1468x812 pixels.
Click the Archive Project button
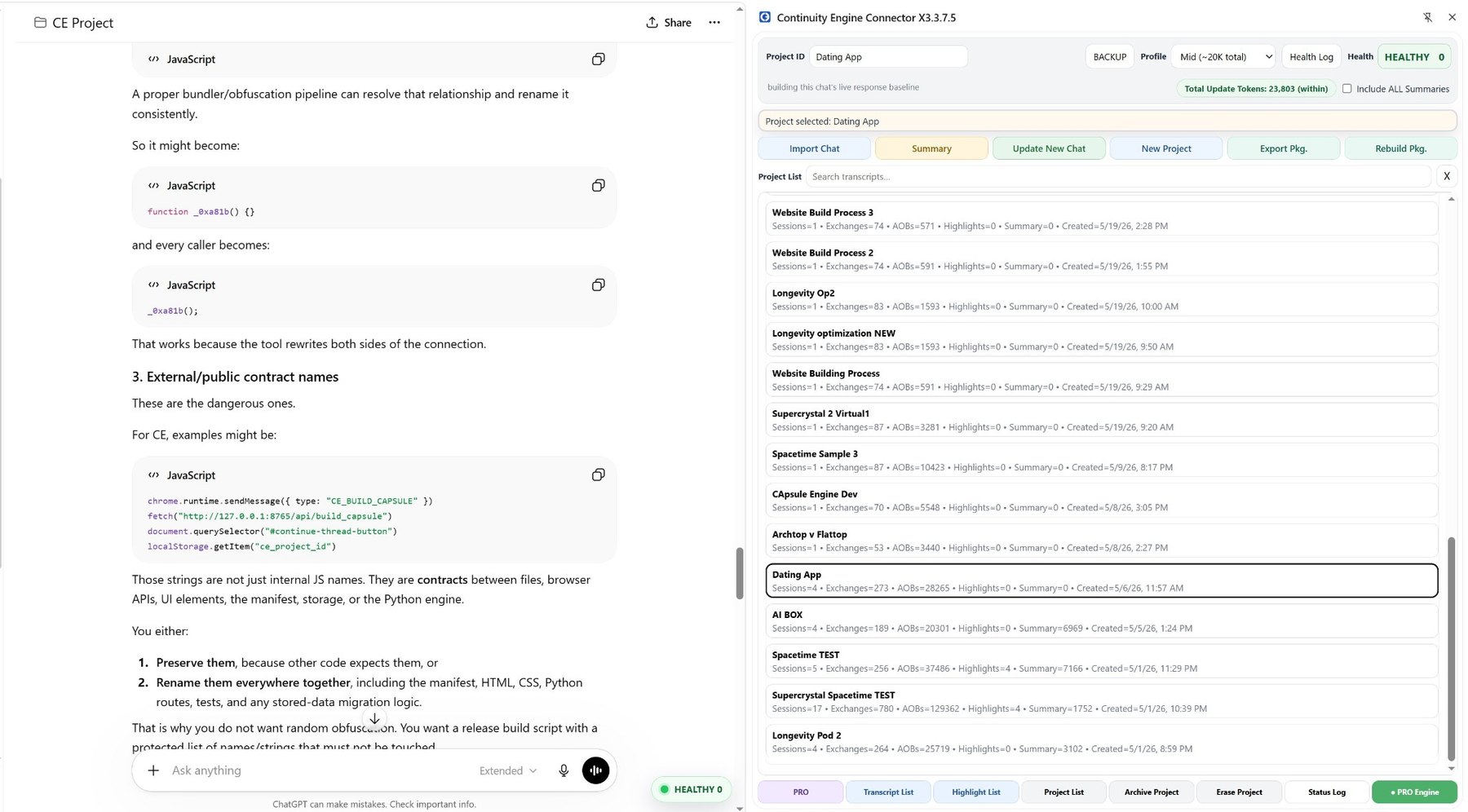pos(1152,792)
